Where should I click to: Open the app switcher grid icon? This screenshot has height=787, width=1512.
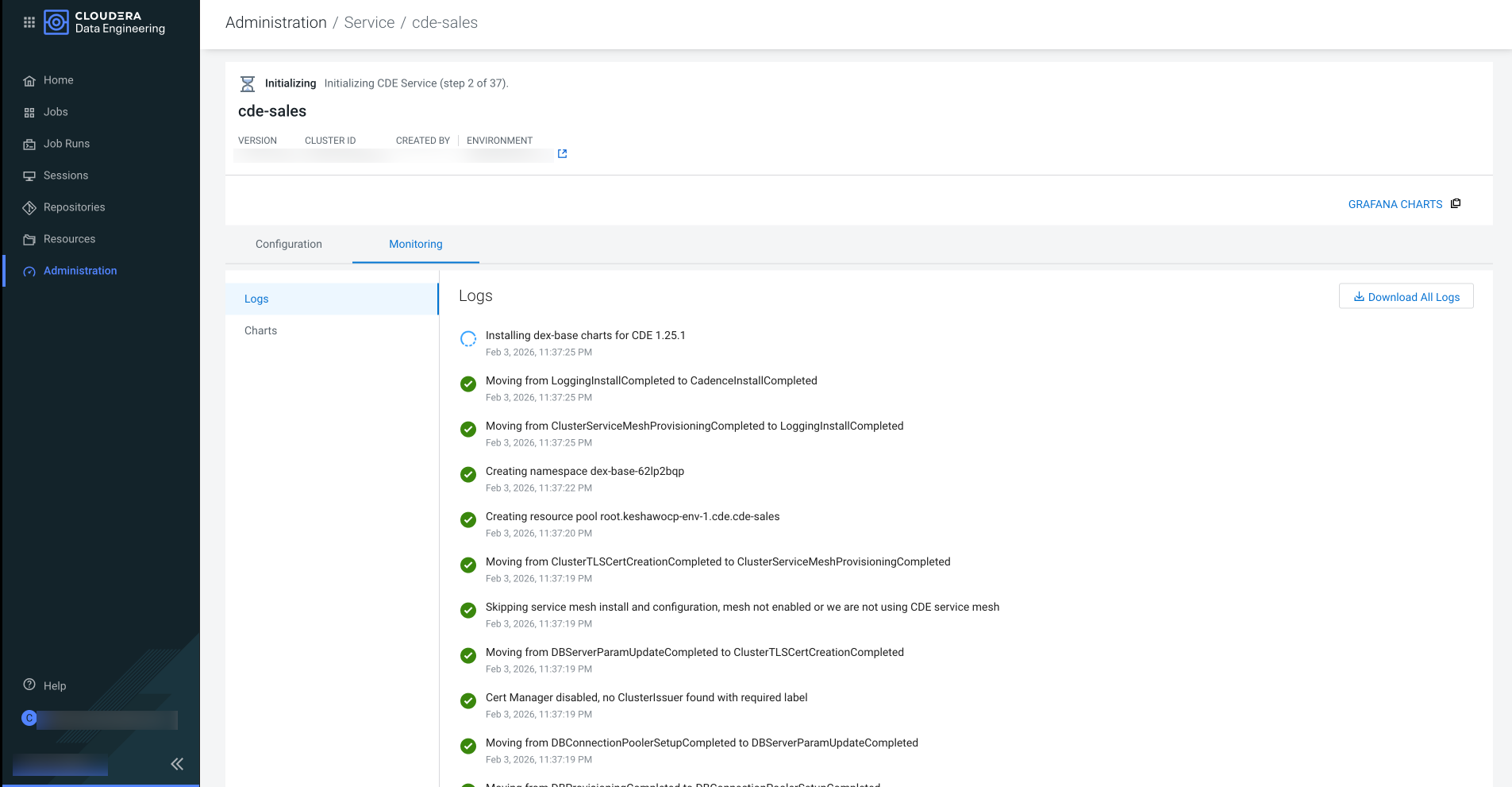tap(29, 22)
